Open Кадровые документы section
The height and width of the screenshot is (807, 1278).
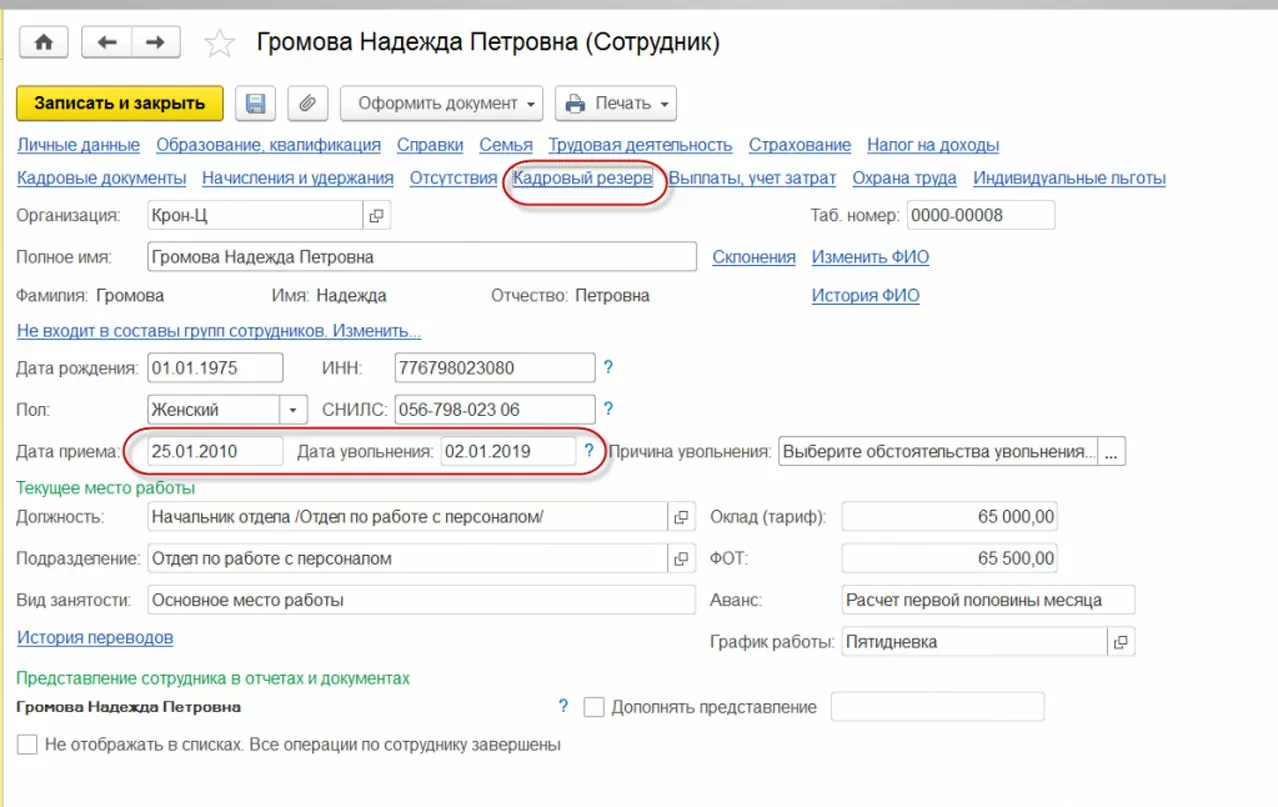102,178
